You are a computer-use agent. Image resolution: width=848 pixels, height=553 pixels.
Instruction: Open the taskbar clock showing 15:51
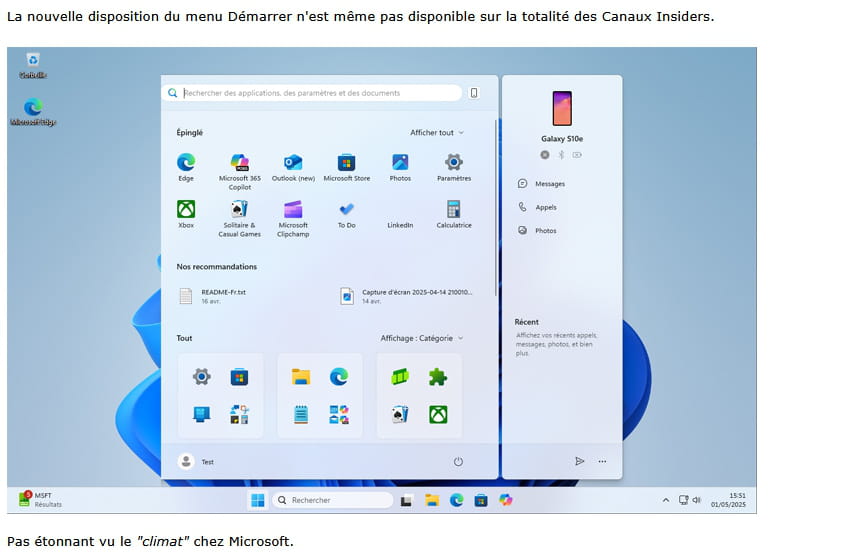(728, 499)
